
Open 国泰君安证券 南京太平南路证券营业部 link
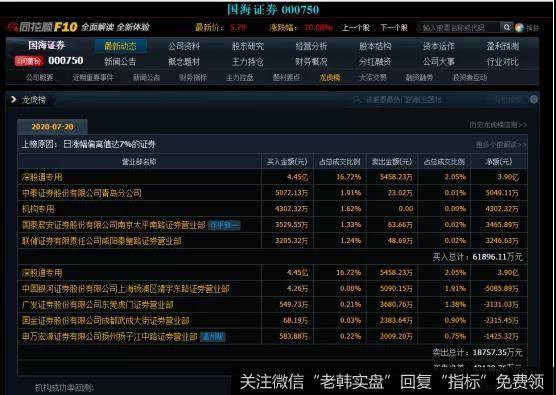pos(113,225)
